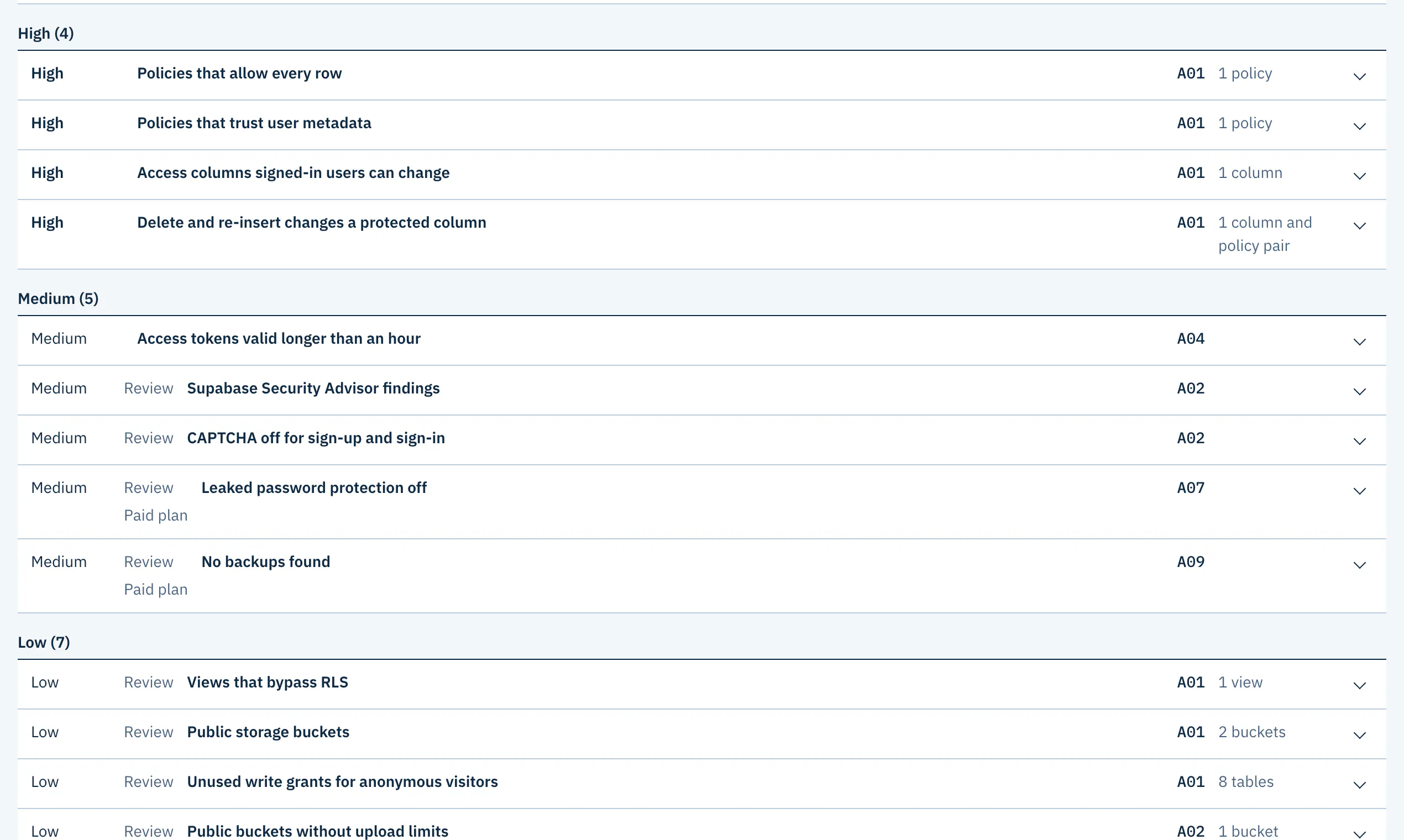Image resolution: width=1404 pixels, height=840 pixels.
Task: Expand 'Leaked password protection off' chevron
Action: click(1359, 491)
